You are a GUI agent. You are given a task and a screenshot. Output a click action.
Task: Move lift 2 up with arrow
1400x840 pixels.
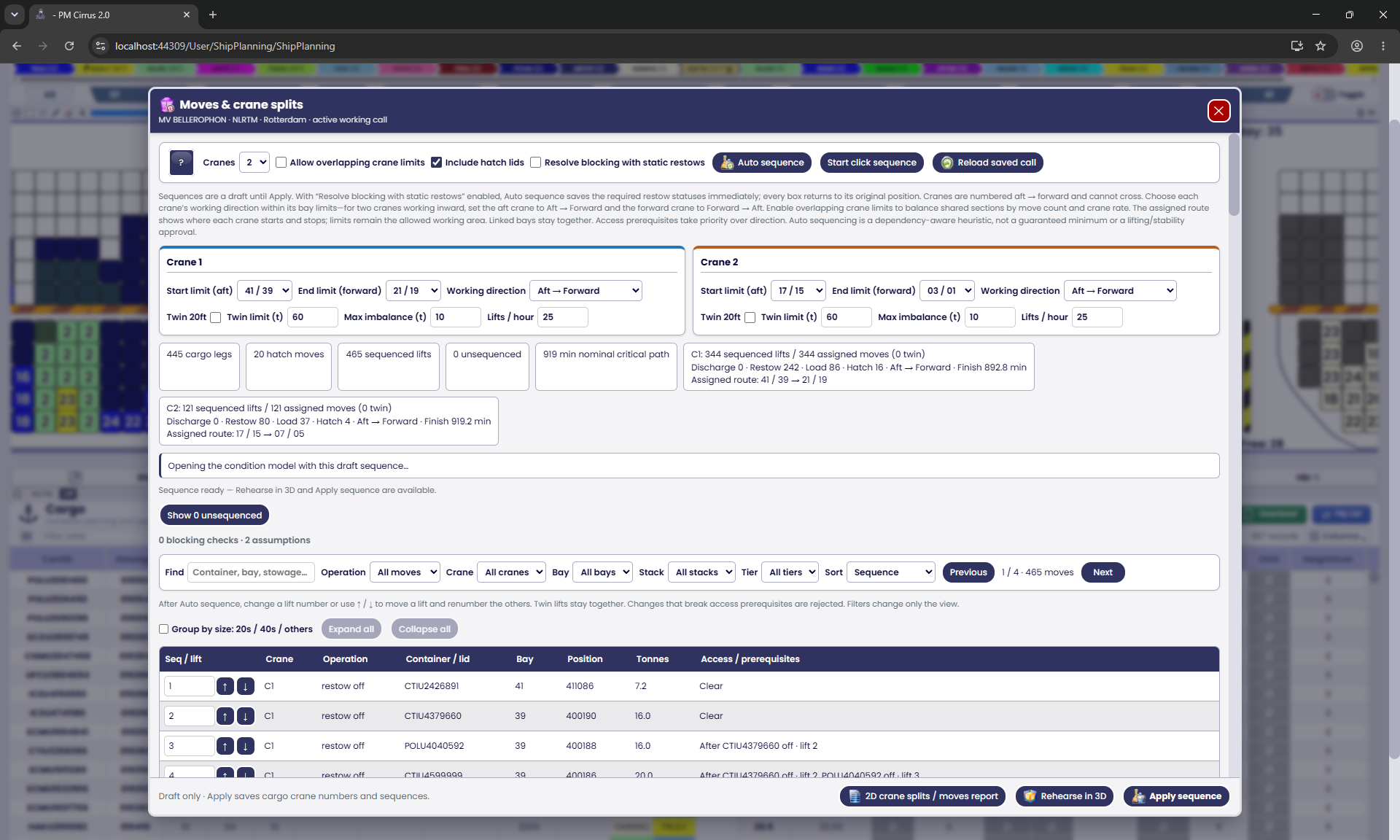pos(225,716)
